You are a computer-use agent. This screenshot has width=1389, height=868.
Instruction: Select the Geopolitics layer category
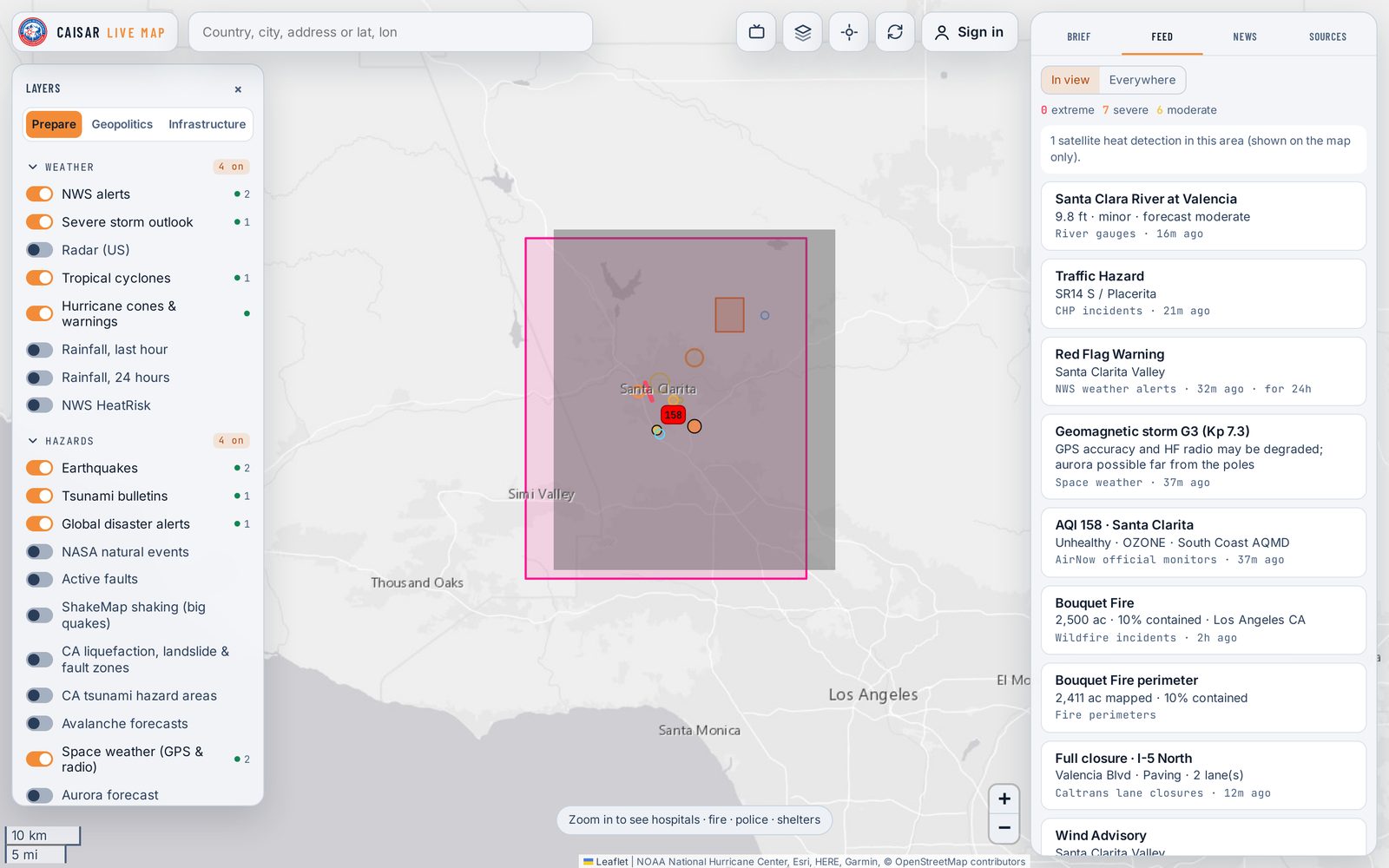tap(122, 124)
